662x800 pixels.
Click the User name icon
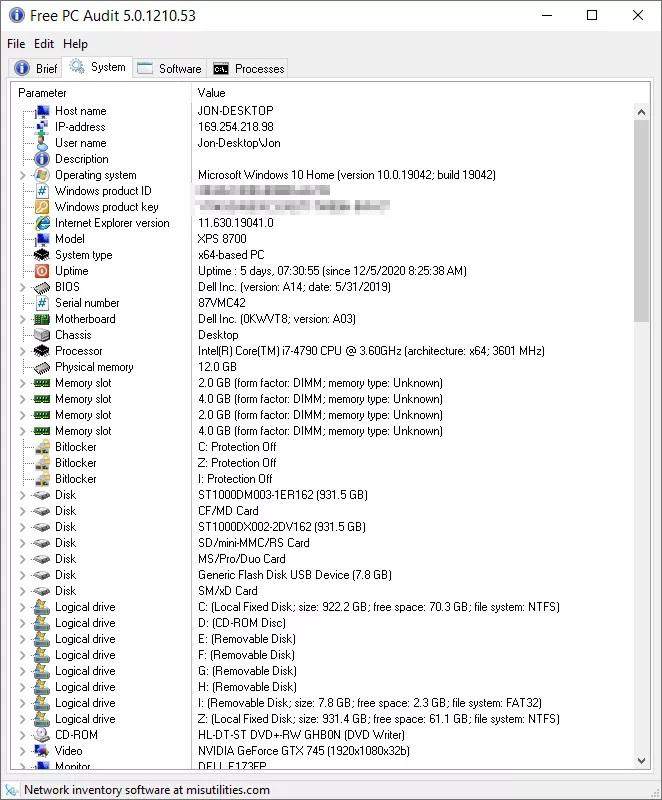tap(42, 143)
